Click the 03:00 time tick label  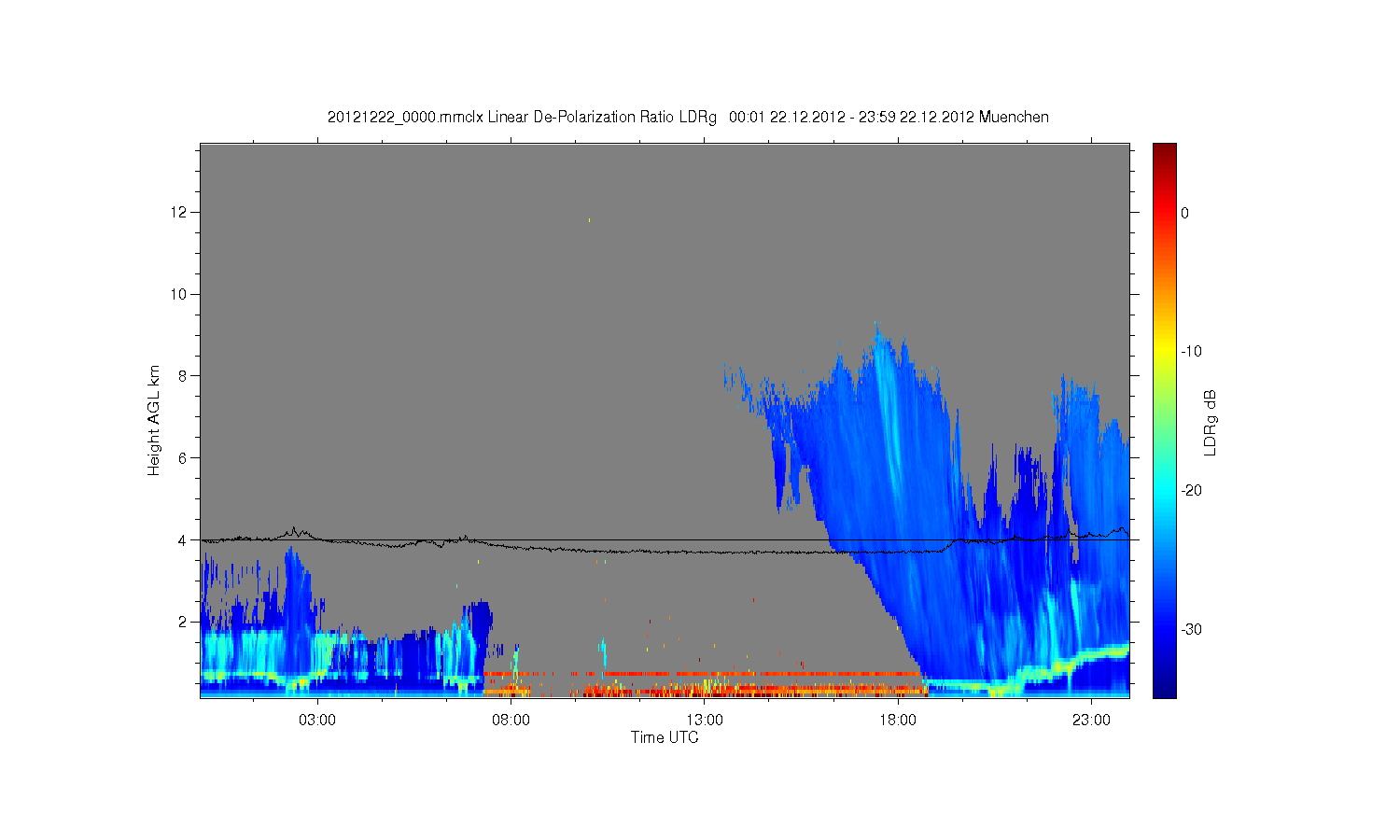317,721
